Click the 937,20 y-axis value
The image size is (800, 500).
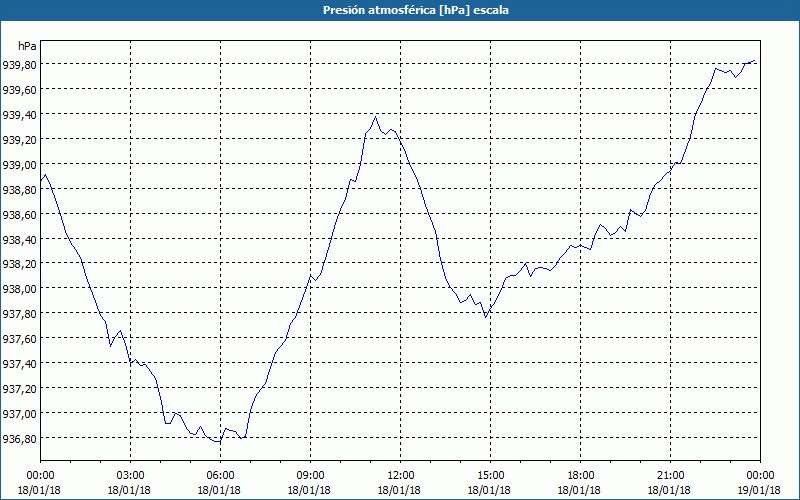pyautogui.click(x=19, y=389)
